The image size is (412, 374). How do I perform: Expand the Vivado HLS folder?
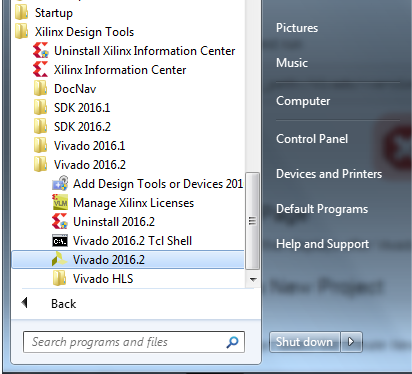103,279
